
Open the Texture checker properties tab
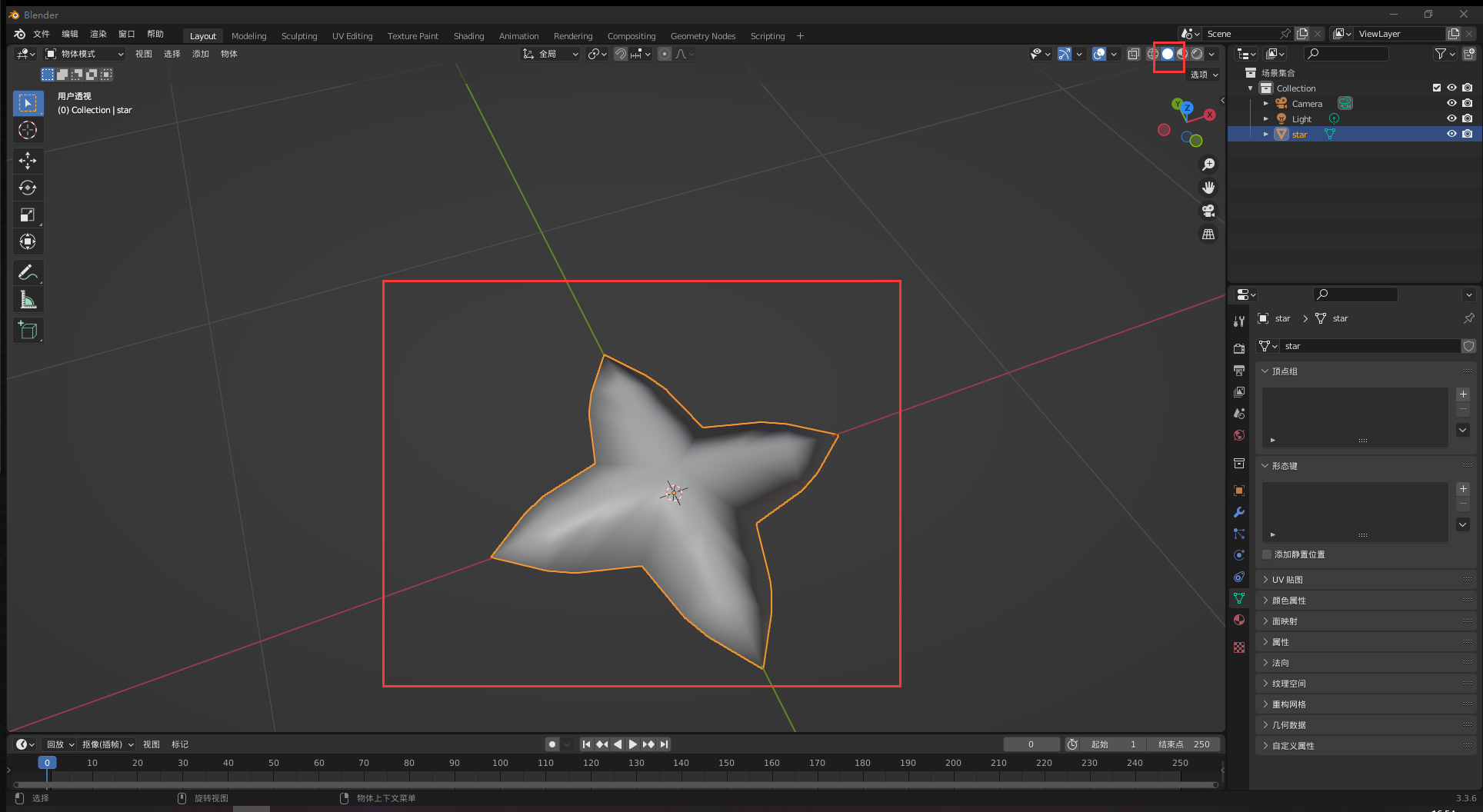pos(1239,647)
